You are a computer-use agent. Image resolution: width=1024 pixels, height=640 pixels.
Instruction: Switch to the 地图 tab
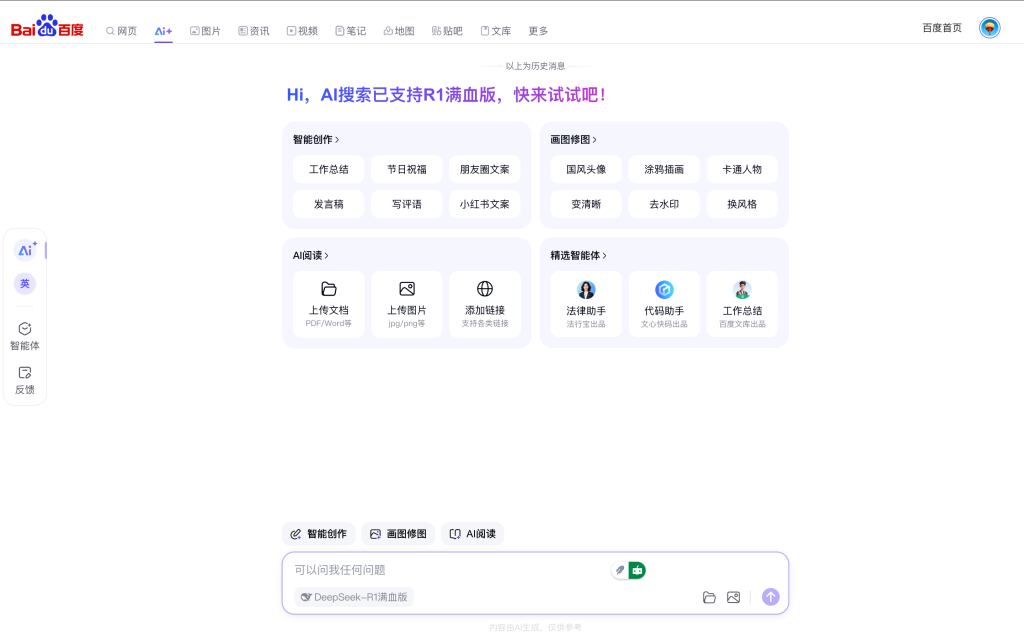click(398, 31)
